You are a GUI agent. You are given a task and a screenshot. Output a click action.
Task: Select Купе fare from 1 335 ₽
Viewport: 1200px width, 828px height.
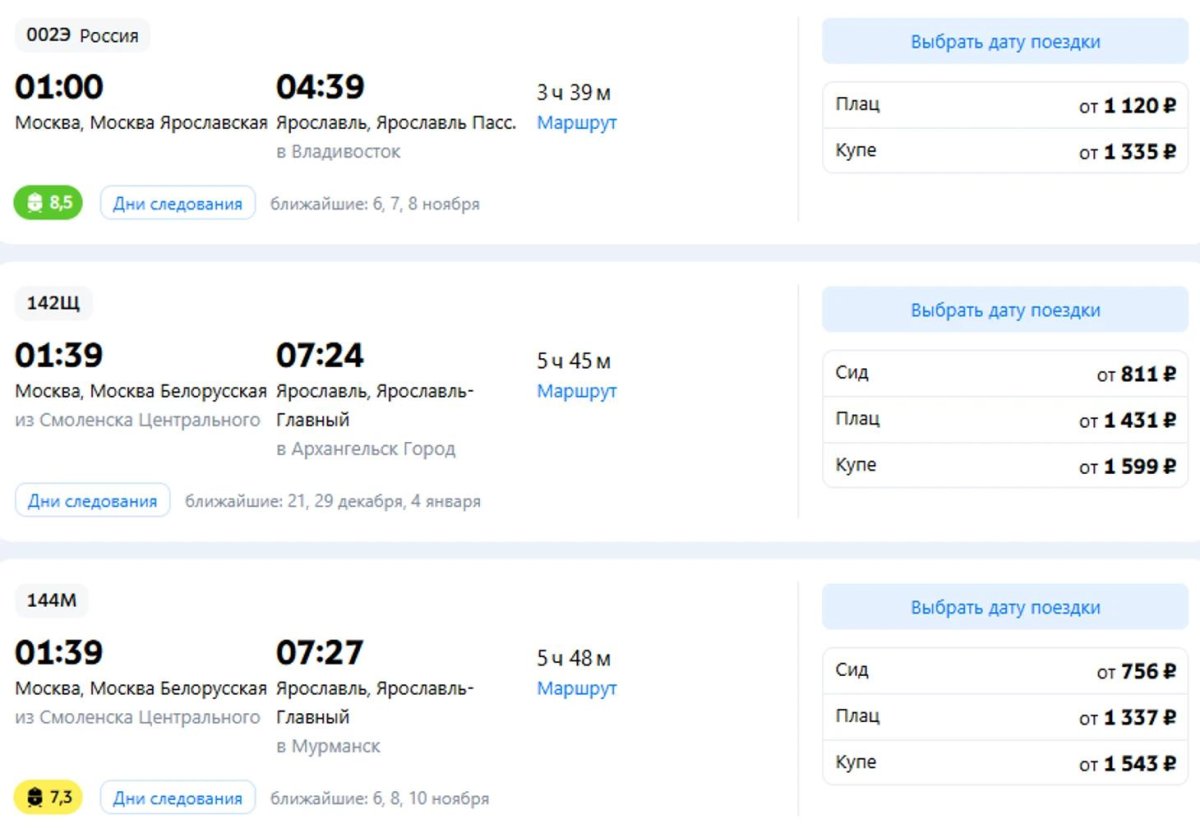pos(1005,151)
